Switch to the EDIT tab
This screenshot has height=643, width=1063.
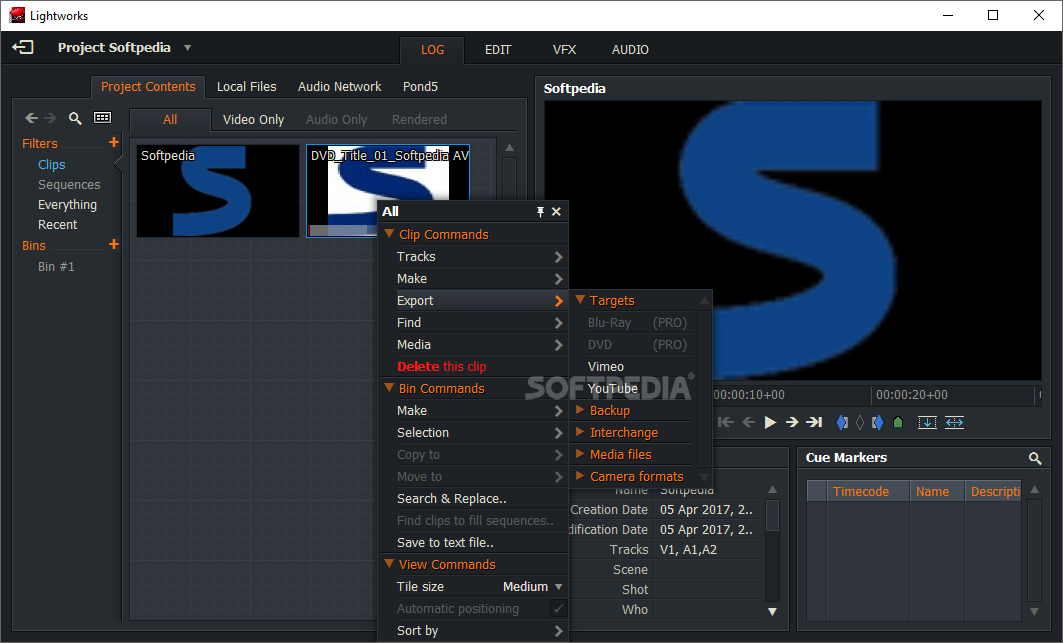498,50
